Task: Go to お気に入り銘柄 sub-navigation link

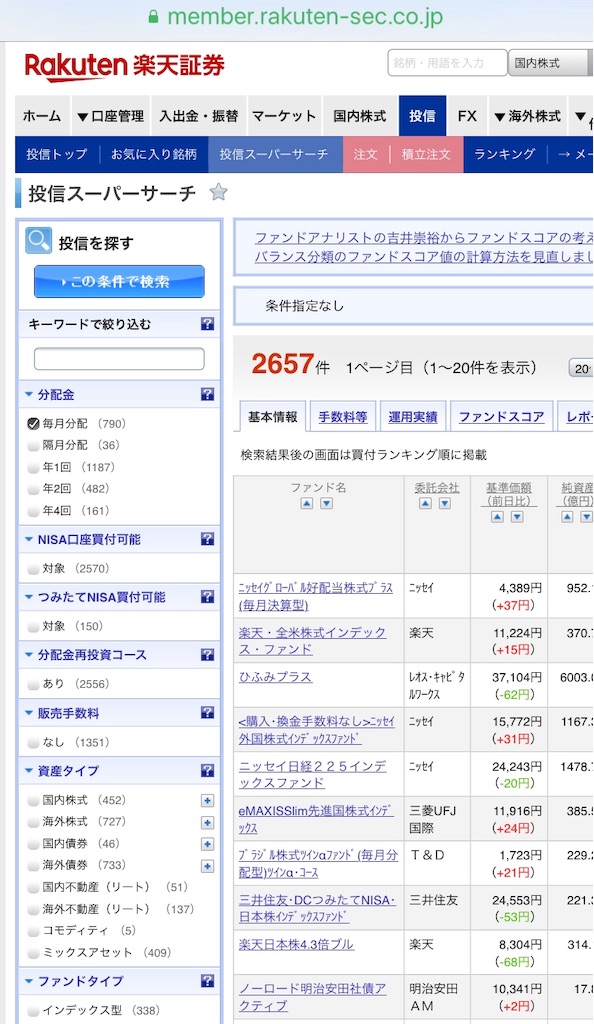Action: 153,154
